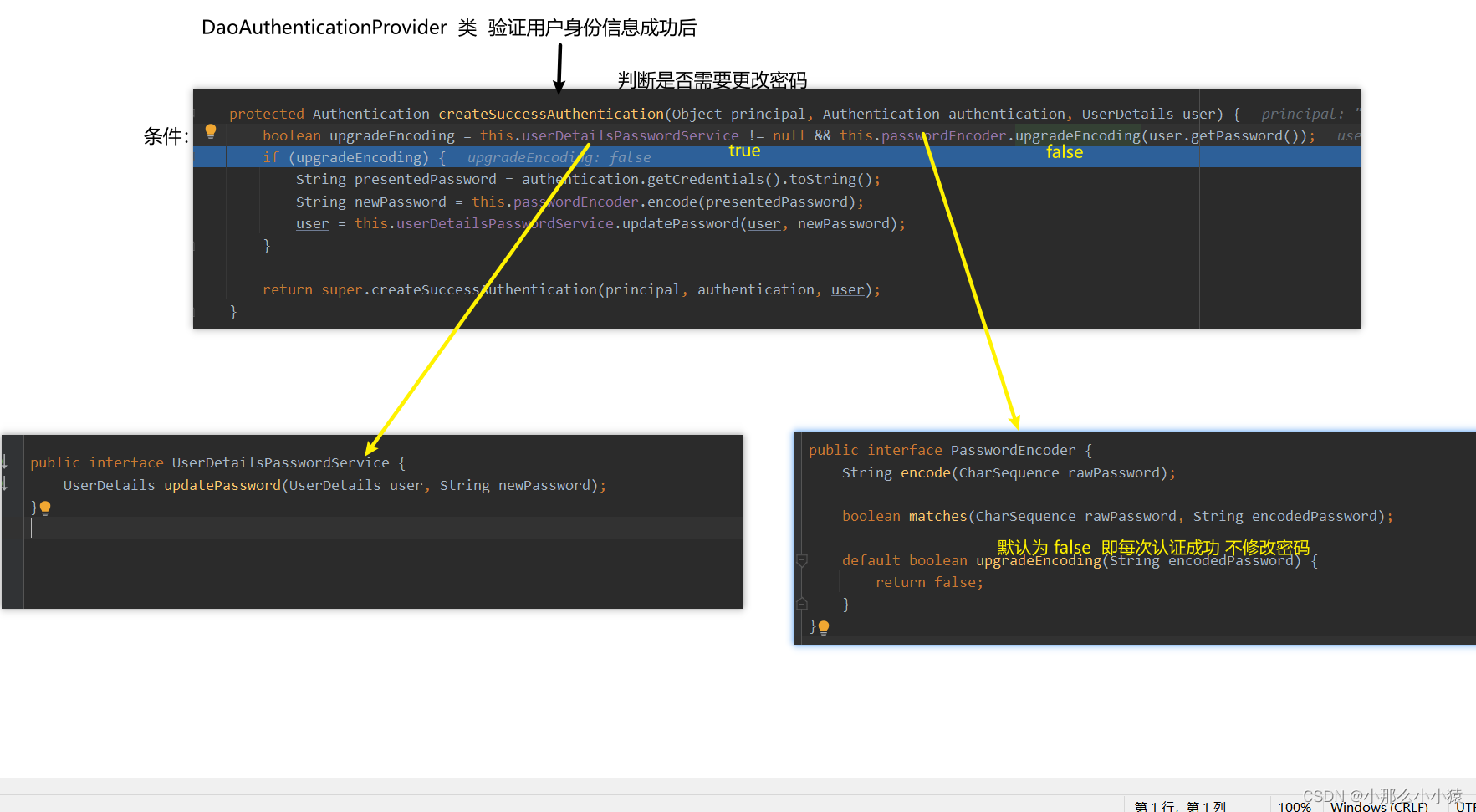Click the title text 'DaoAuthenticationProvider 类'
This screenshot has width=1476, height=812.
[x=339, y=28]
